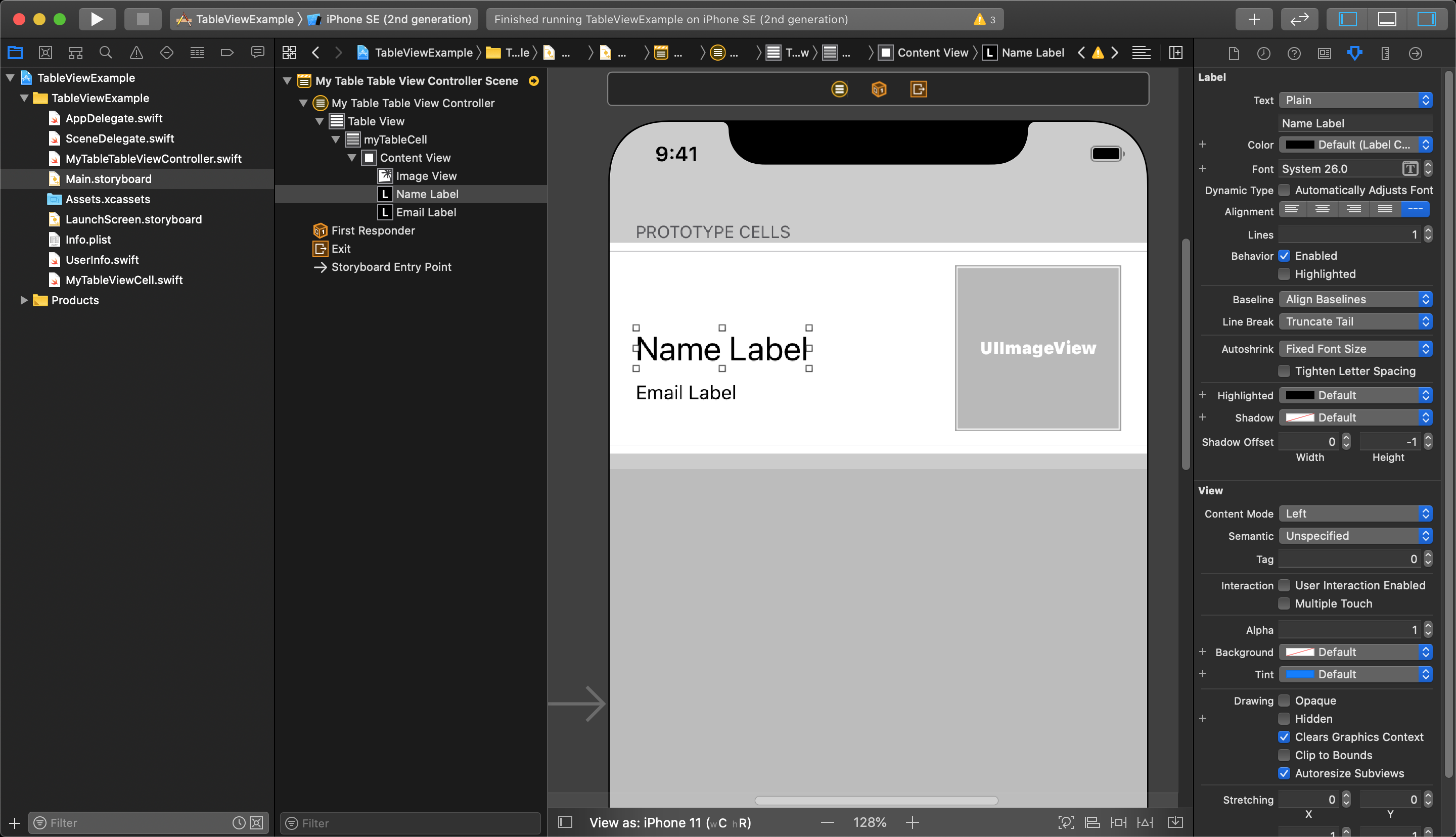Add an editor pane on the right
The width and height of the screenshot is (1456, 837).
1176,53
